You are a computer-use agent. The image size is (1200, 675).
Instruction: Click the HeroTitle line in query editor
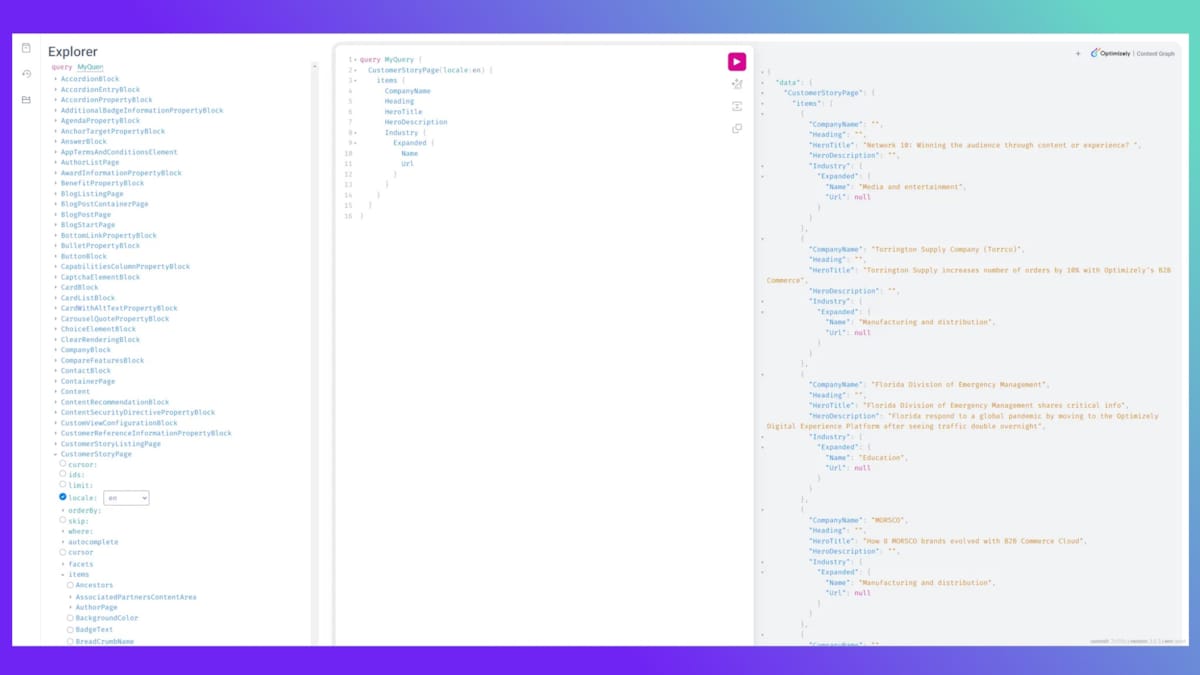pos(404,112)
